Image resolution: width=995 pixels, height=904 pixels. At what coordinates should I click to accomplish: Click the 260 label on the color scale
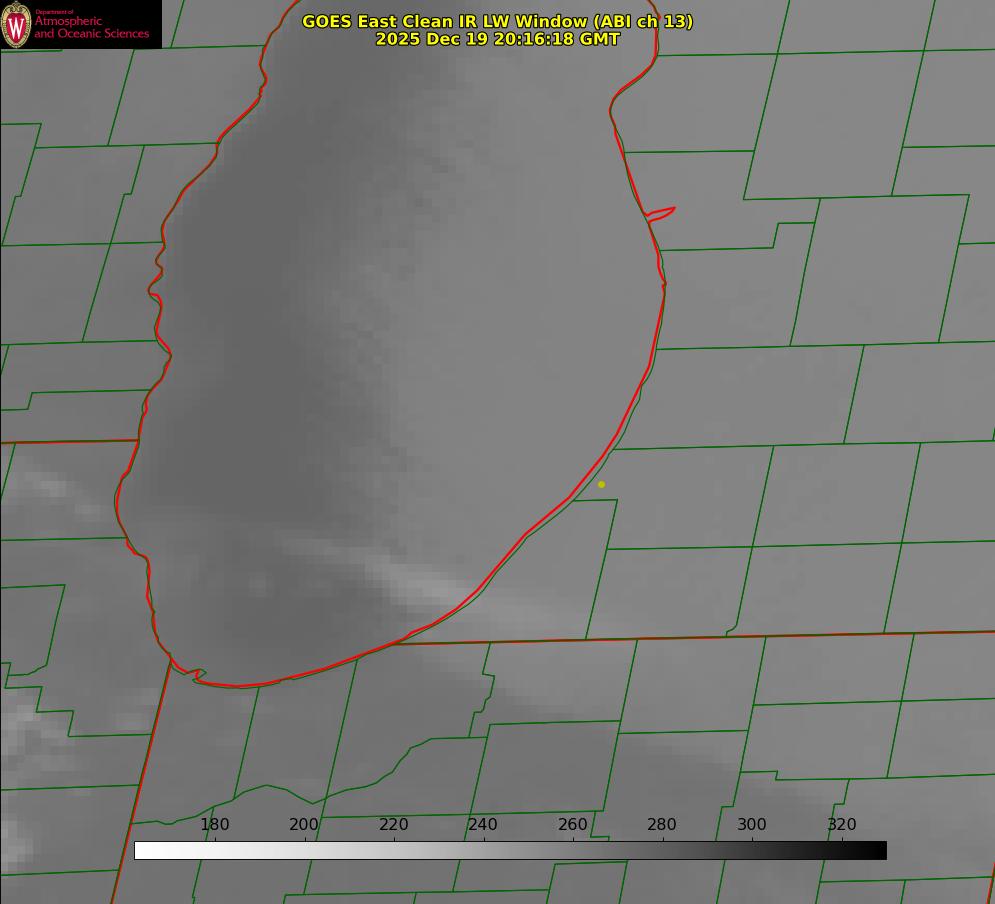(x=572, y=824)
